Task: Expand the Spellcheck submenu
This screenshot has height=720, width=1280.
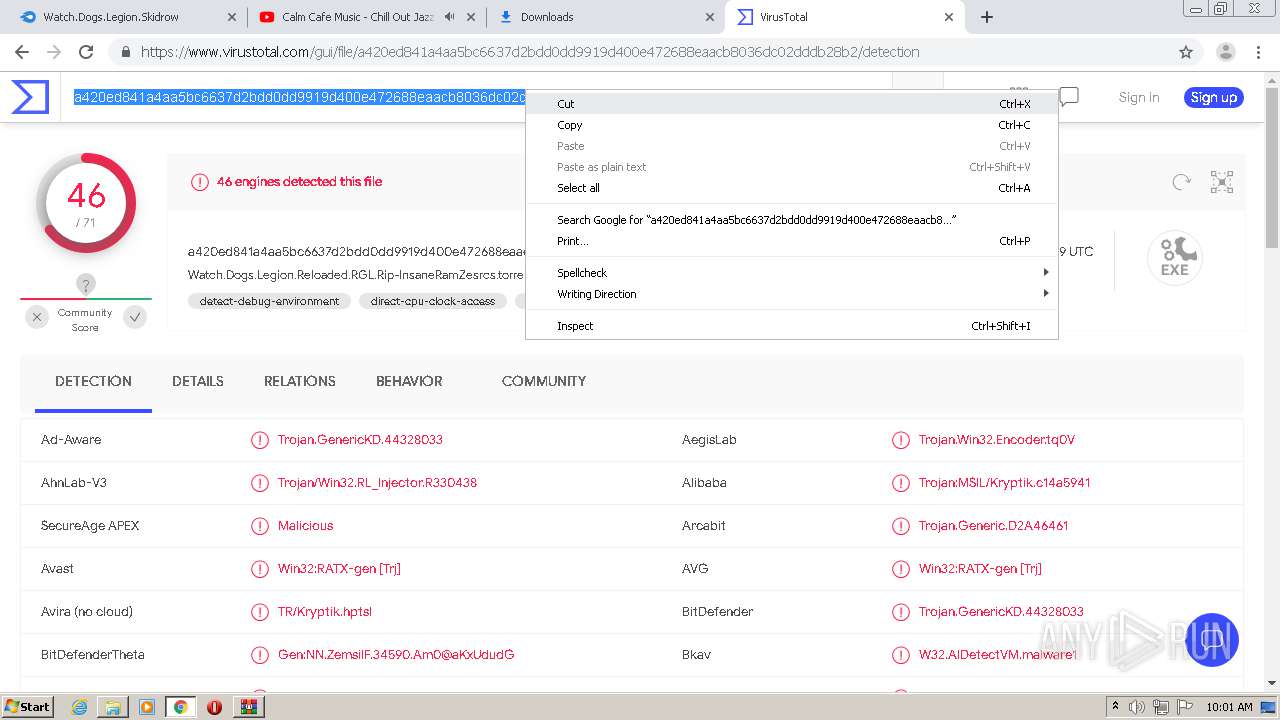Action: 792,273
